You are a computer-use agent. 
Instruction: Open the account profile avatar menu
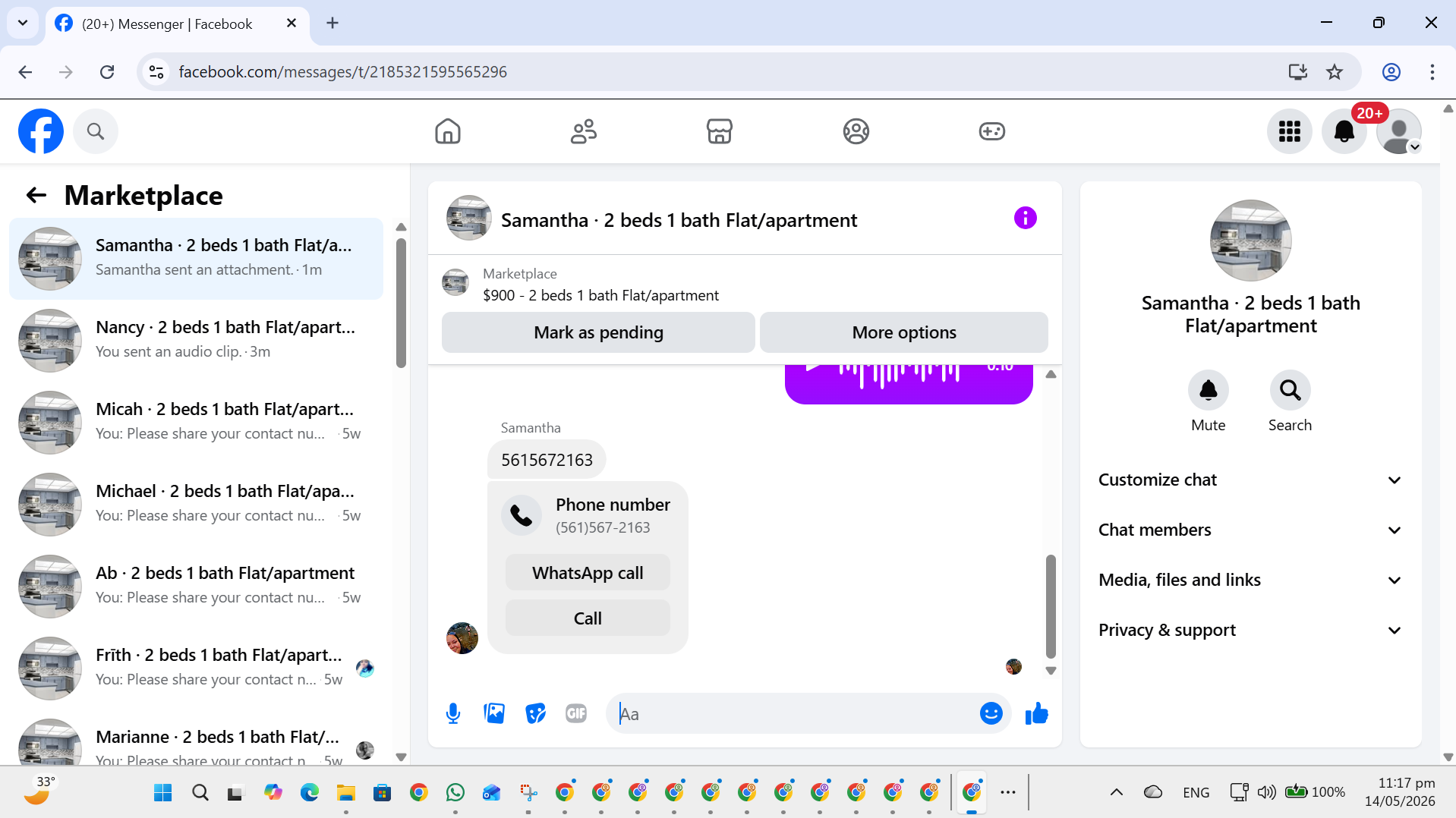click(x=1399, y=131)
